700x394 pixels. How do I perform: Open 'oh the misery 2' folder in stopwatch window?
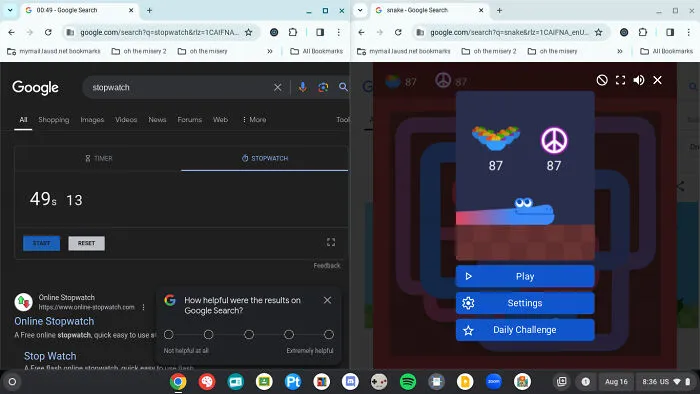pos(139,51)
